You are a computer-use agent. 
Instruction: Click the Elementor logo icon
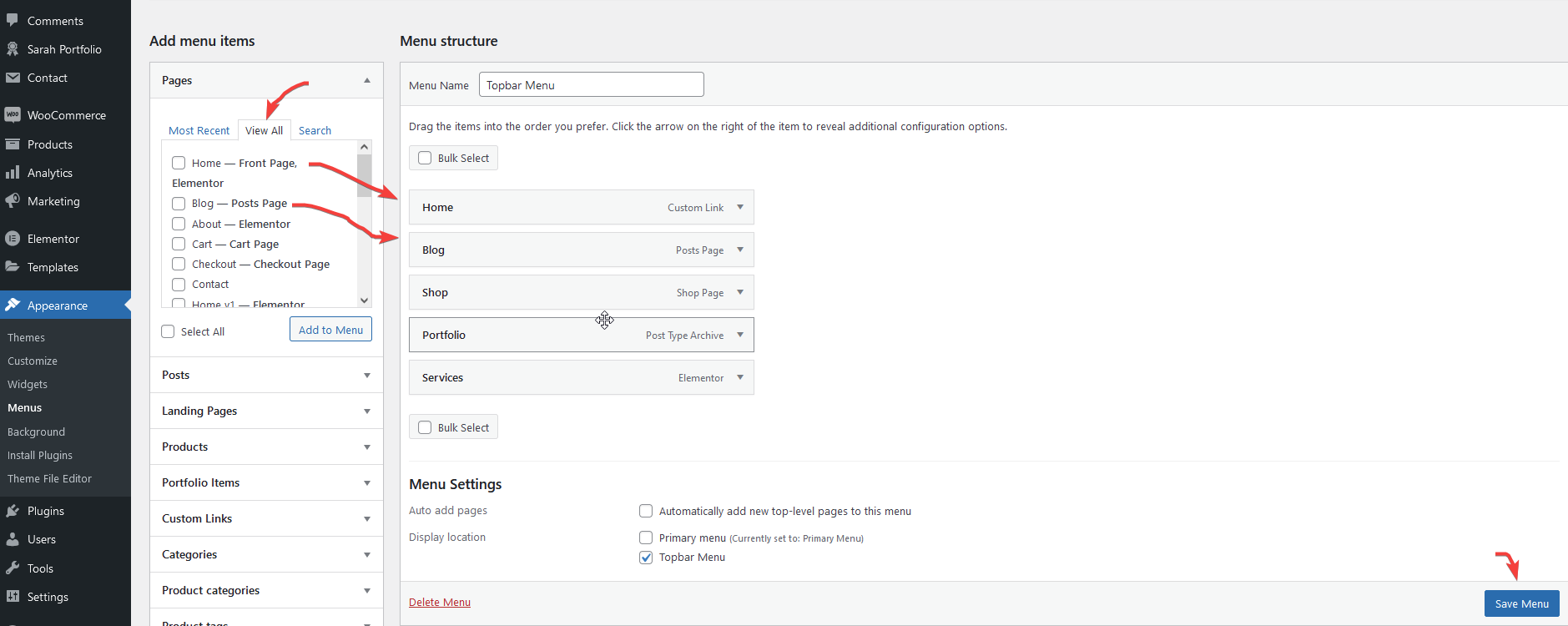pos(13,239)
